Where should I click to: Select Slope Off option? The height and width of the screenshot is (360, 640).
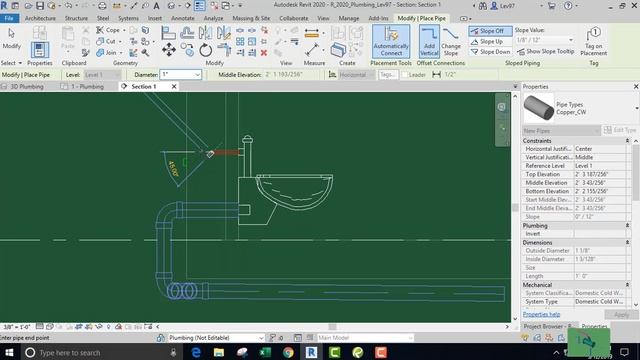(490, 31)
